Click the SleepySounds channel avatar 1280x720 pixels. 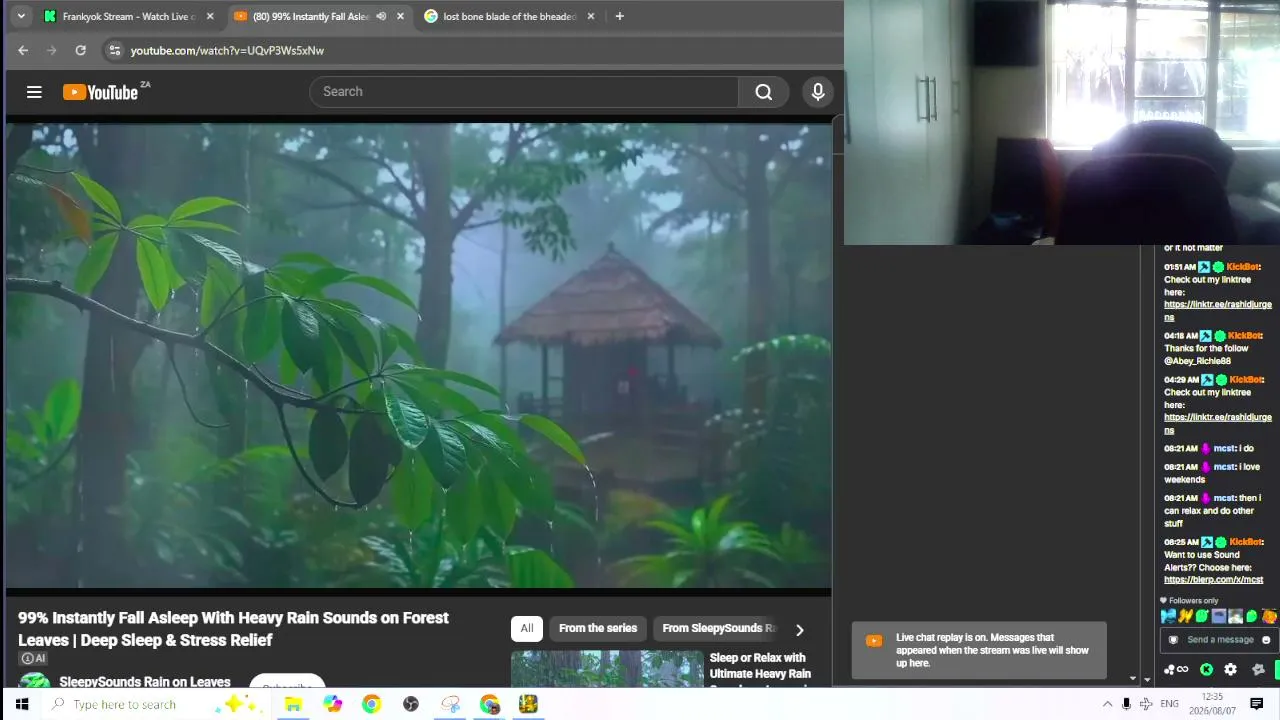[x=35, y=680]
